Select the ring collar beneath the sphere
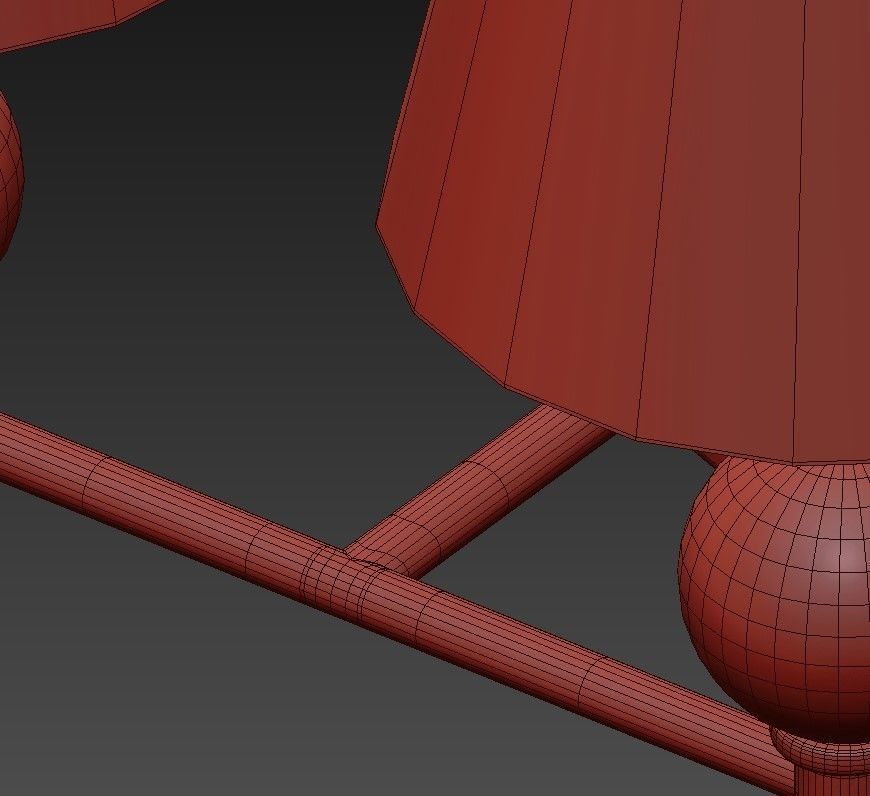The image size is (870, 796). [821, 752]
